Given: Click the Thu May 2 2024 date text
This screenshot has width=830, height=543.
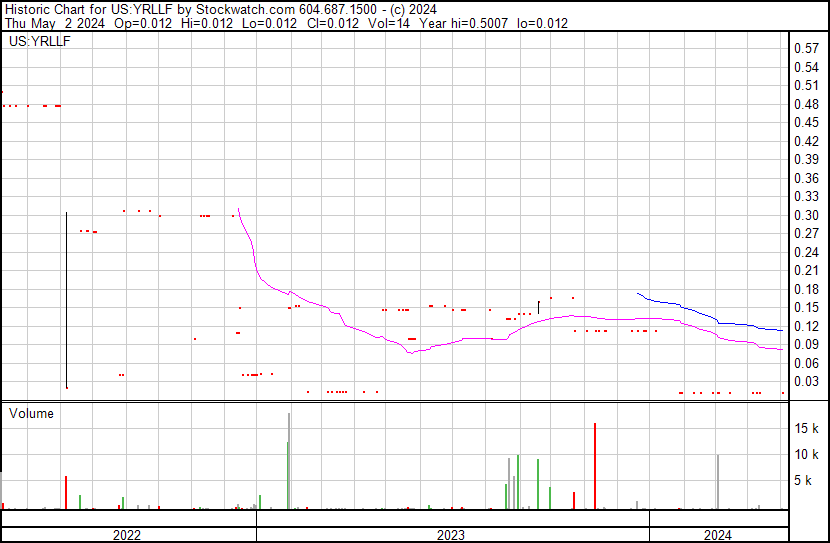Looking at the screenshot, I should click(x=55, y=23).
